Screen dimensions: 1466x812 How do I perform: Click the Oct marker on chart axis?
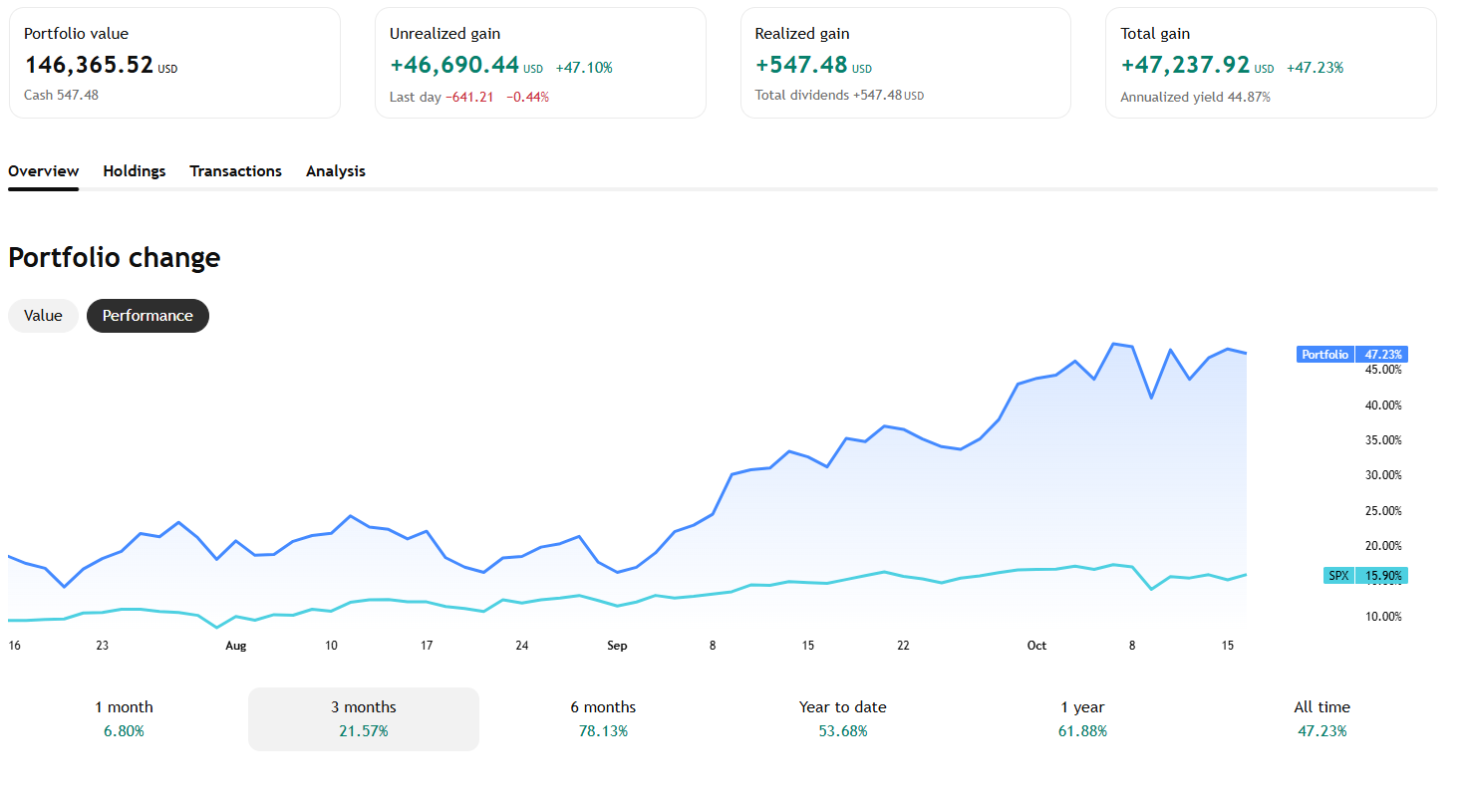click(1036, 646)
